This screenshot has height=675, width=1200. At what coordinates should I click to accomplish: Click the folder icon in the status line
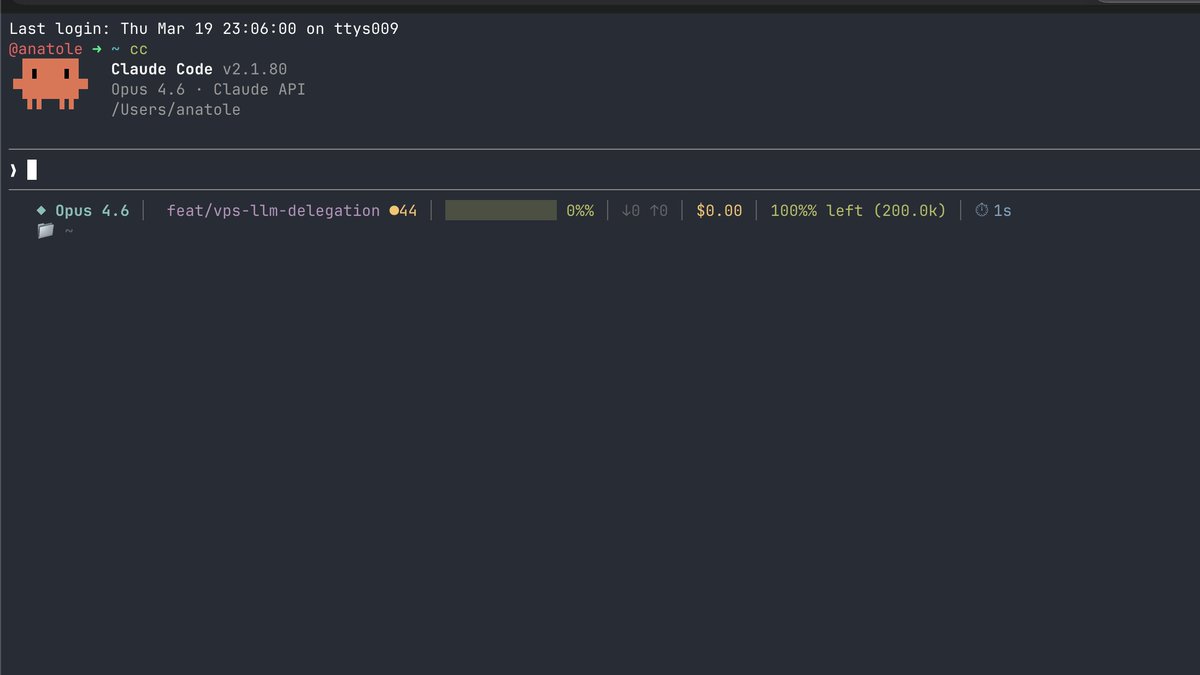point(45,231)
